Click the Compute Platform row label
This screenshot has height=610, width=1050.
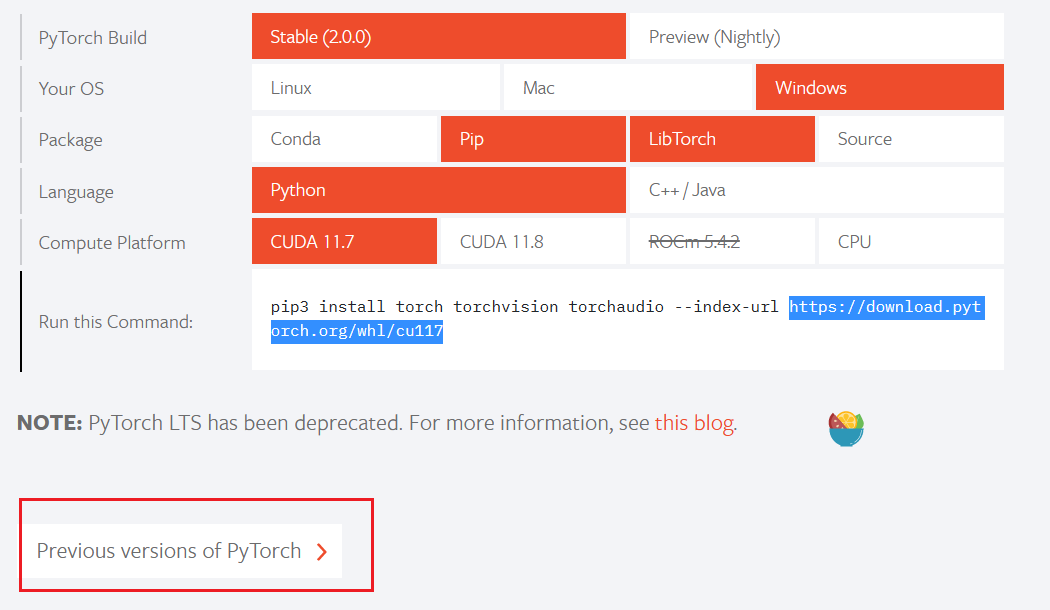tap(112, 243)
